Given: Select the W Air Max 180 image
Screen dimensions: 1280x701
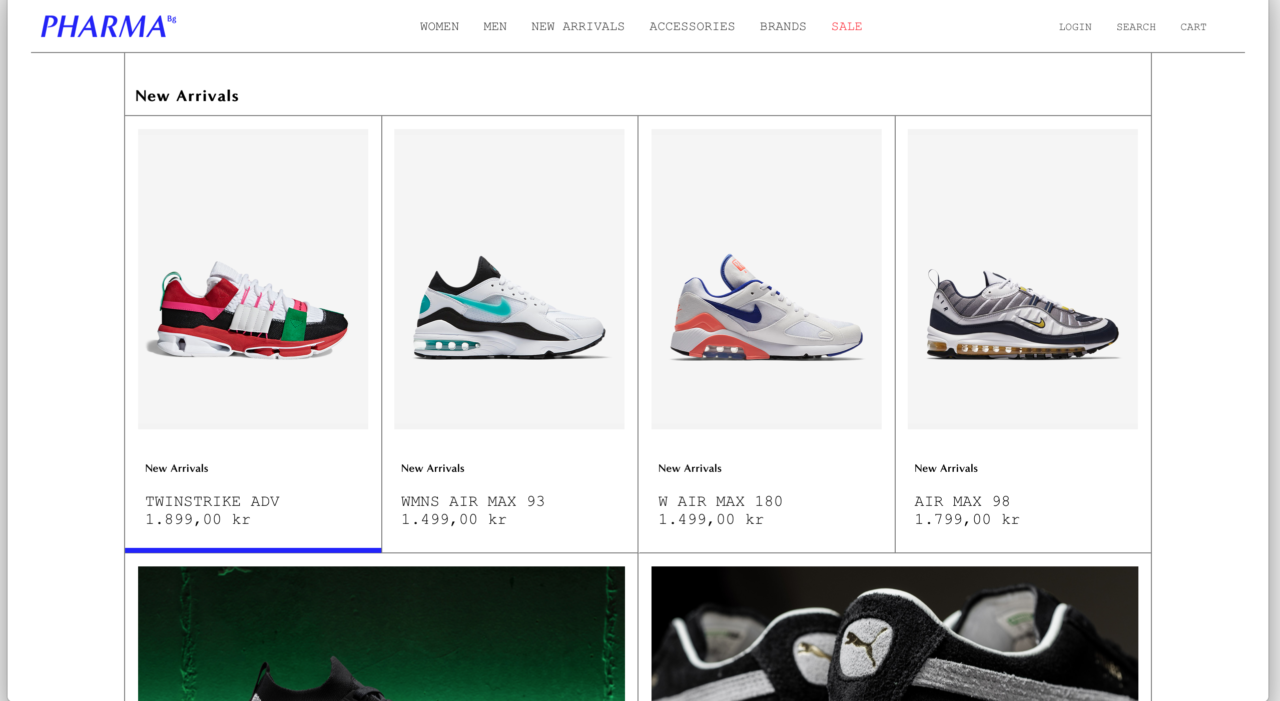Looking at the screenshot, I should (766, 279).
